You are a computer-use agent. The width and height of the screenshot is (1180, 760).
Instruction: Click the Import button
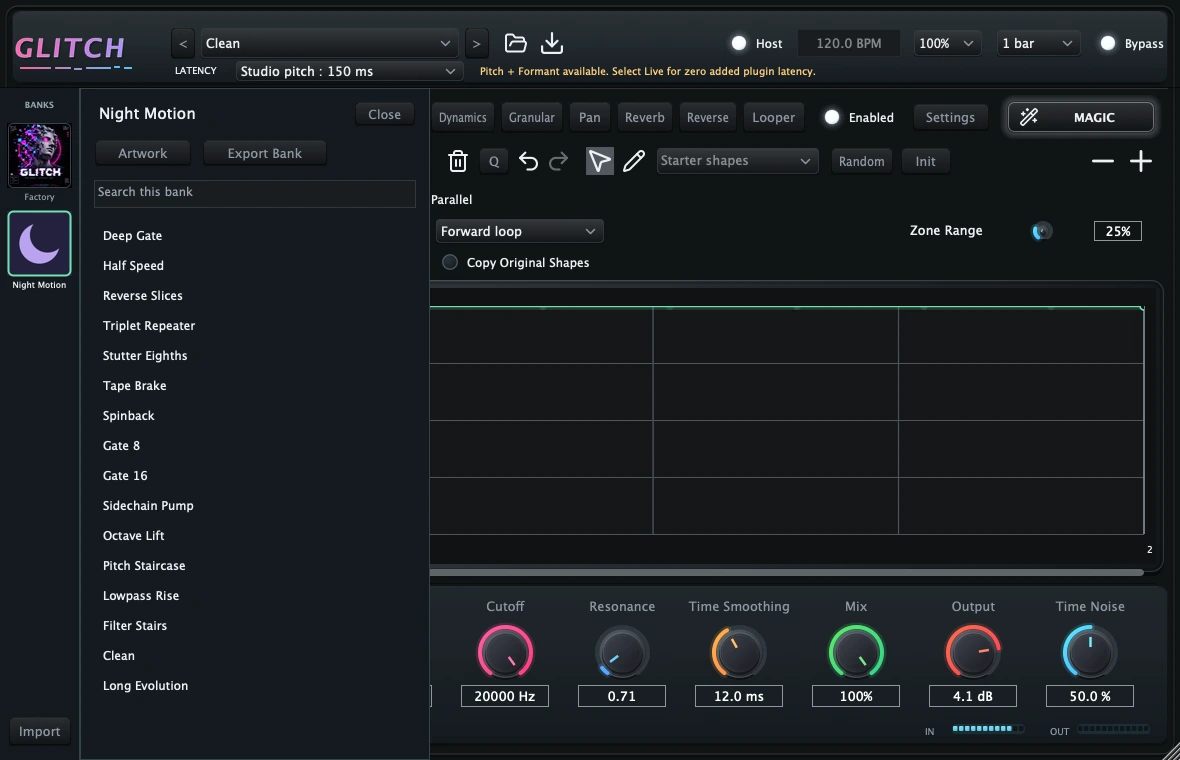coord(39,731)
